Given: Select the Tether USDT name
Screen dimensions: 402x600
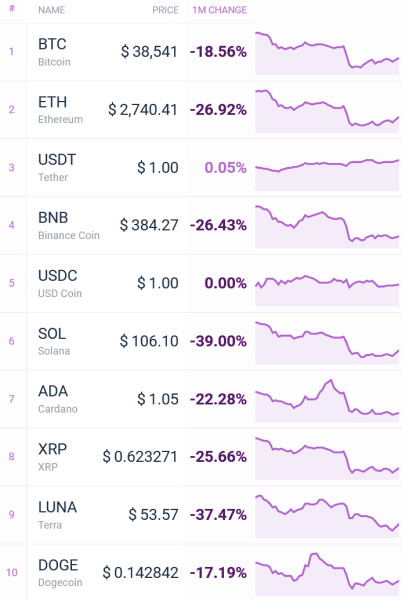Looking at the screenshot, I should 57,168.
